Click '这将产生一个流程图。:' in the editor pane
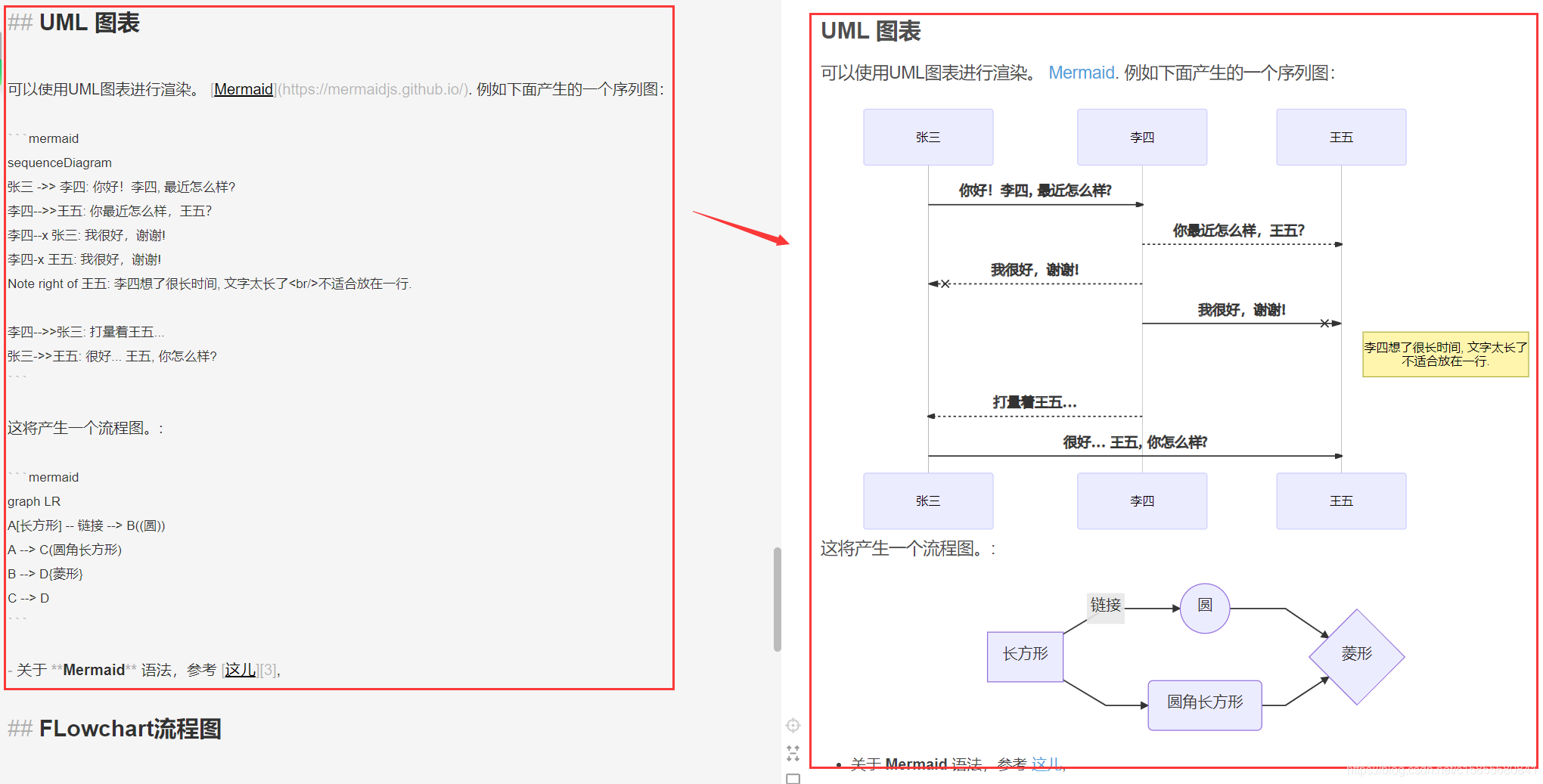 coord(85,428)
